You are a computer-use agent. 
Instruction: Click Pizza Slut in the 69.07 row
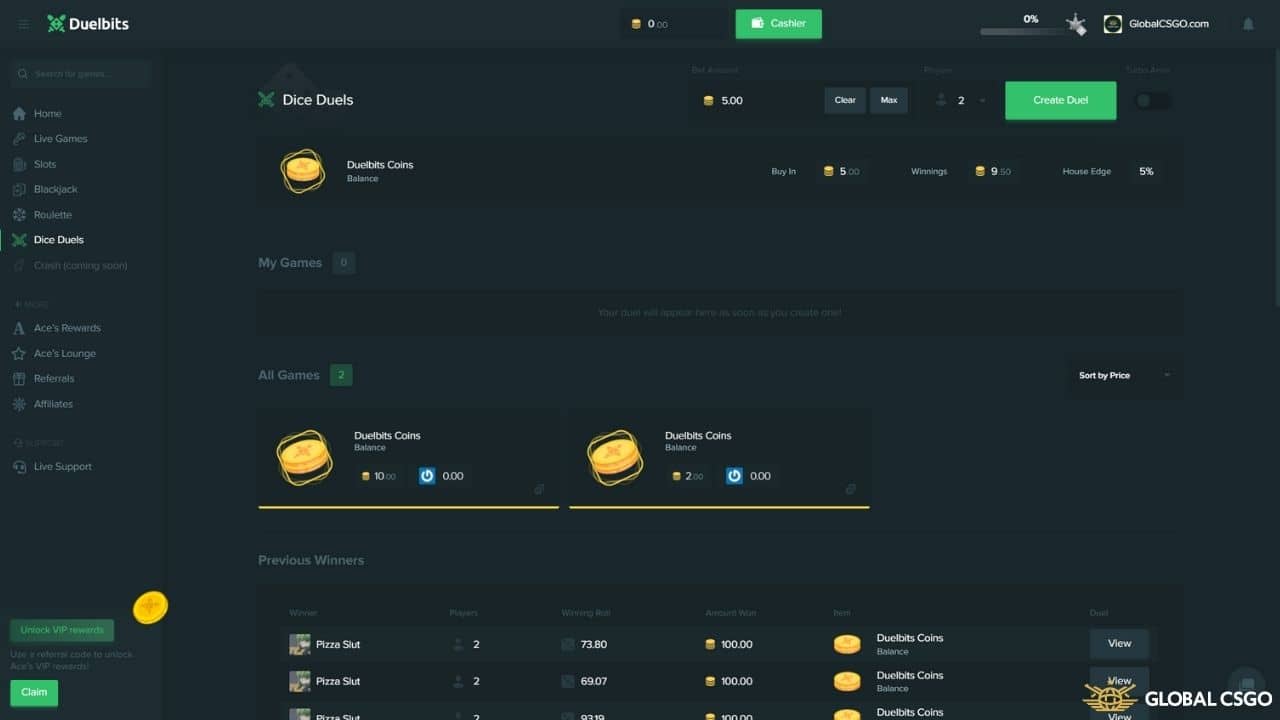click(x=338, y=682)
